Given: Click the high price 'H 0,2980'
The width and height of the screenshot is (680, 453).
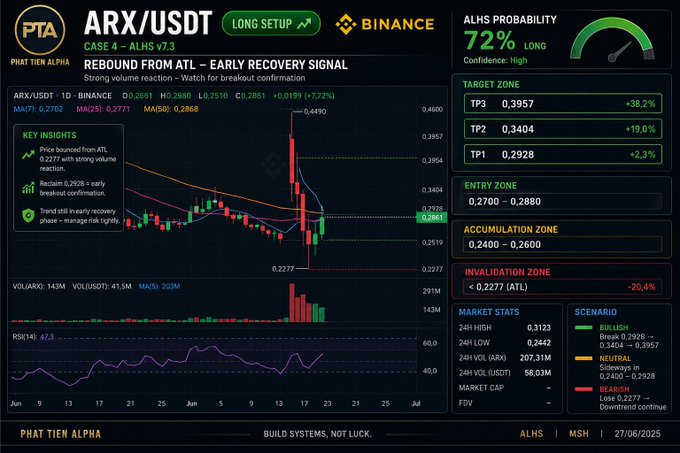Looking at the screenshot, I should [x=176, y=95].
